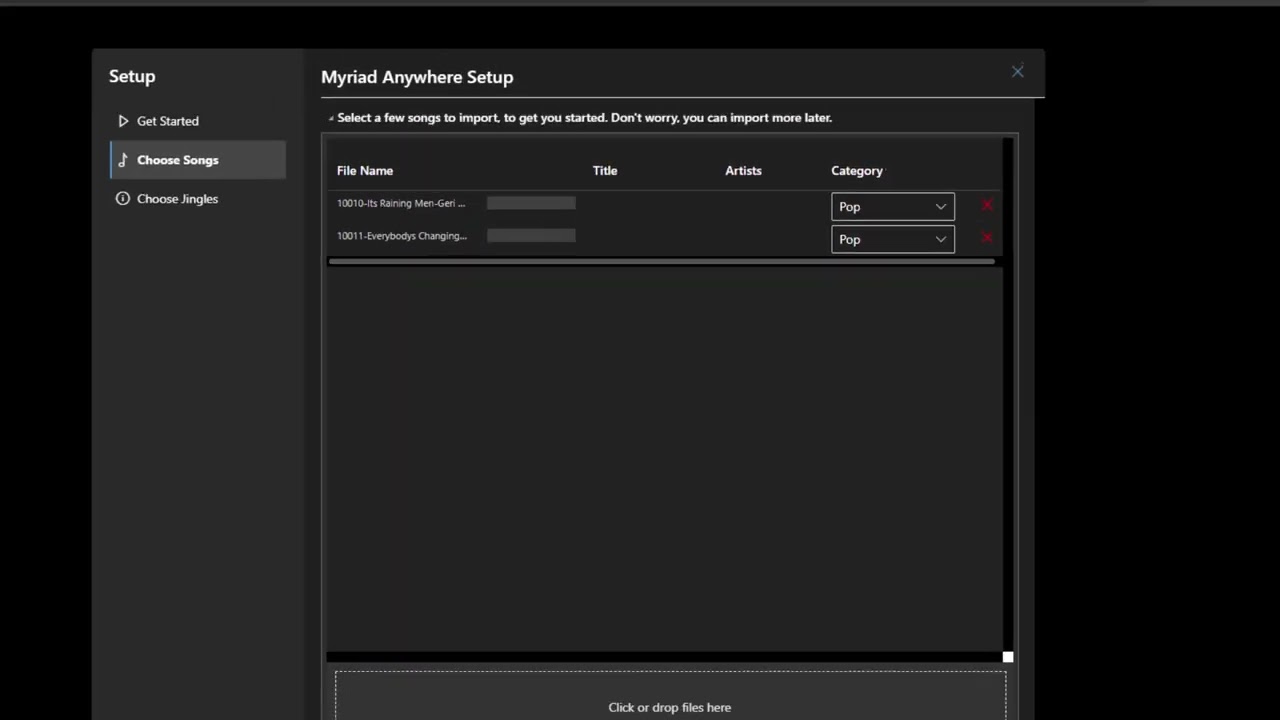Viewport: 1280px width, 720px height.
Task: Click the Get Started play icon
Action: [x=123, y=121]
